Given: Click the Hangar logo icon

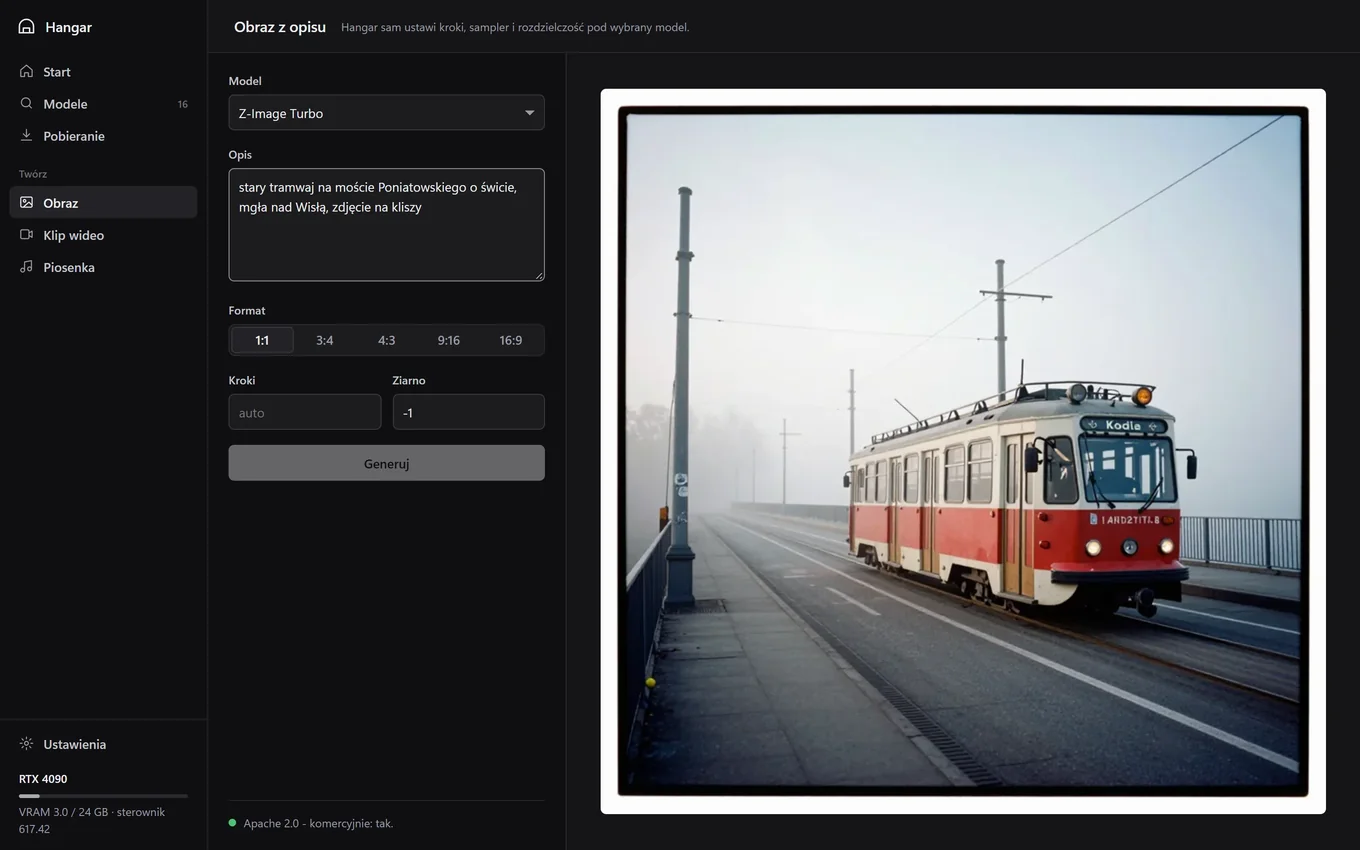Looking at the screenshot, I should (x=27, y=27).
